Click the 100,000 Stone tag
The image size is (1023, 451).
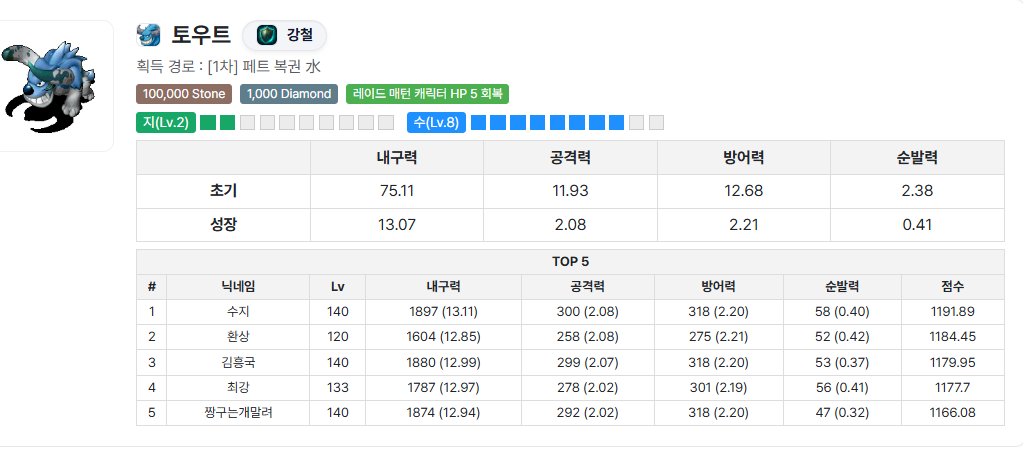184,94
